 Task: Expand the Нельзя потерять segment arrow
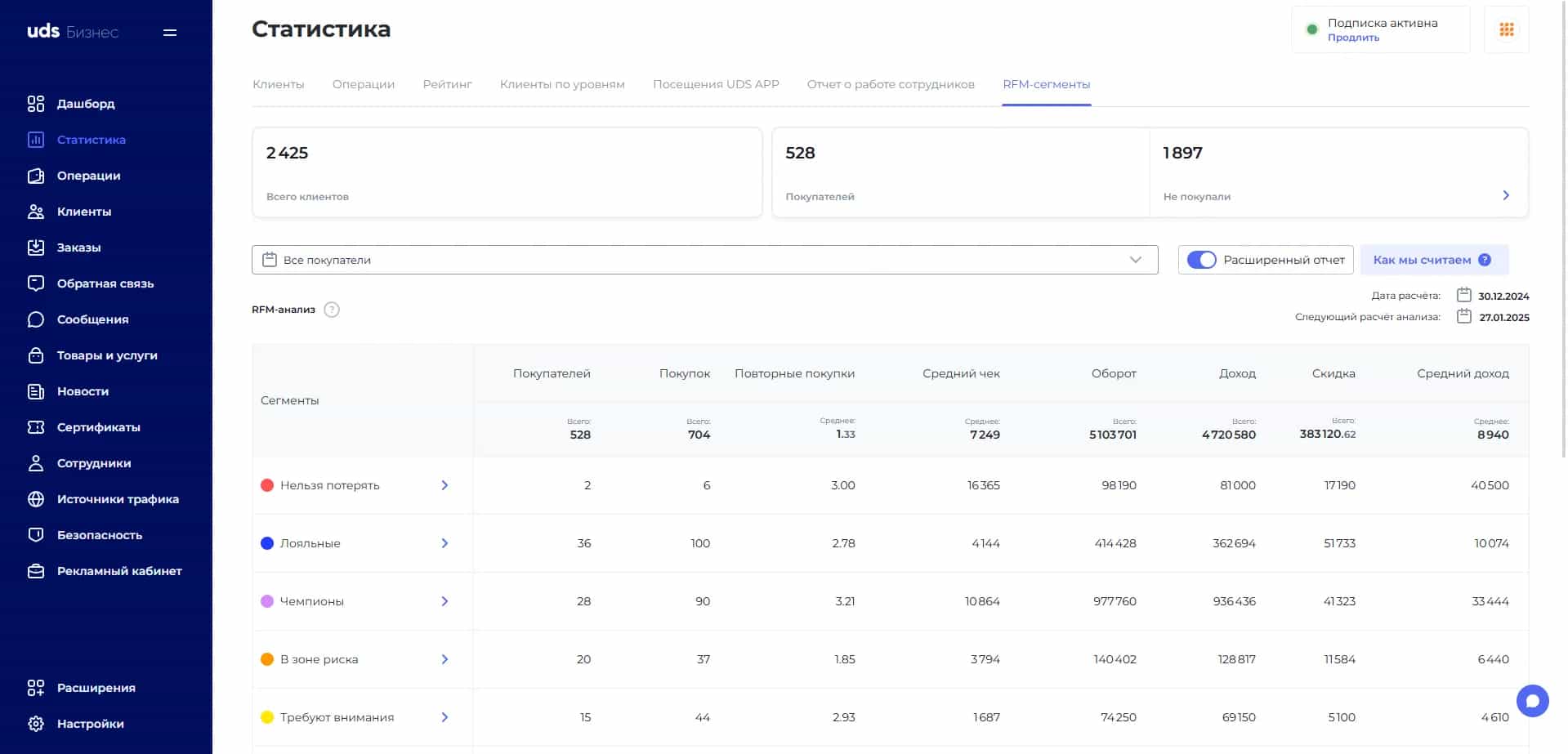point(444,485)
